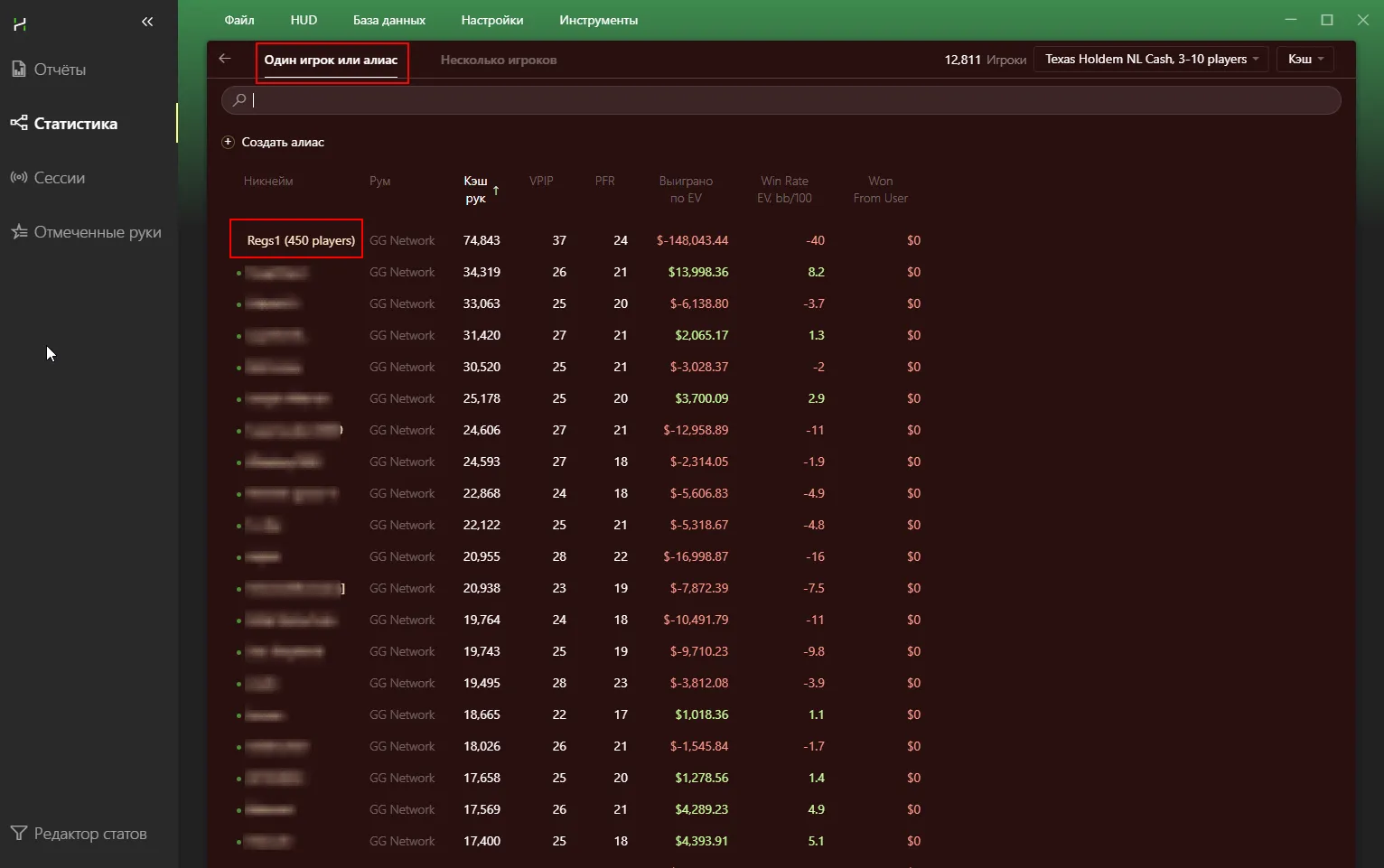Image resolution: width=1384 pixels, height=868 pixels.
Task: Open the База данных menu
Action: [x=388, y=20]
